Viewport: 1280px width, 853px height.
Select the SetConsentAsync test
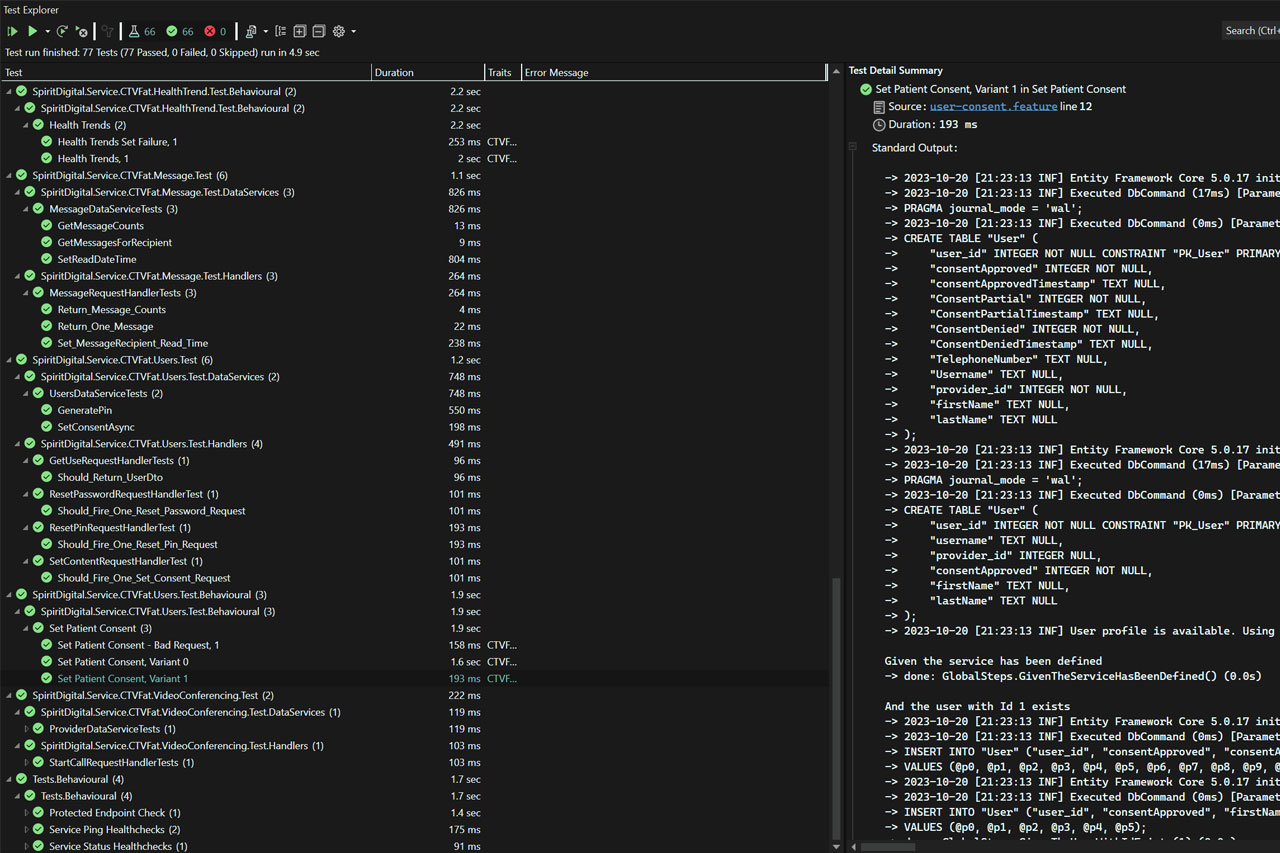95,427
